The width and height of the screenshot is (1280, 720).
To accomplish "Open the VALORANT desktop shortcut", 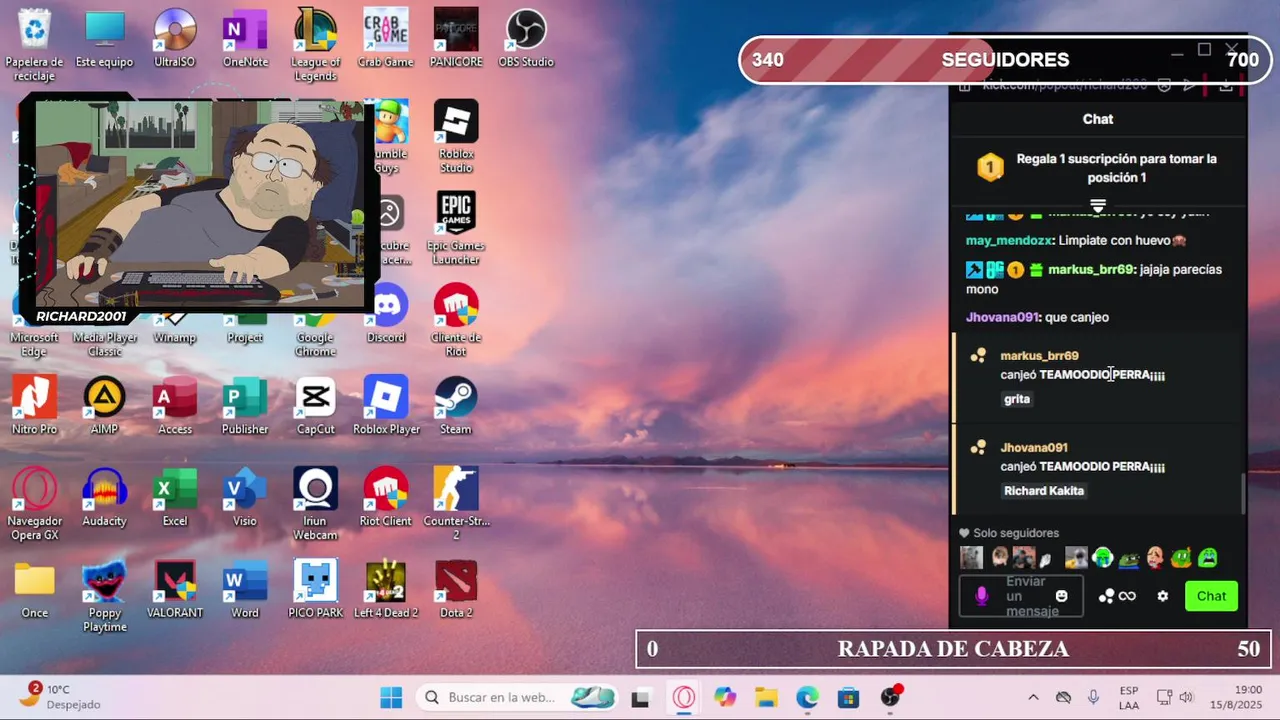I will [175, 590].
